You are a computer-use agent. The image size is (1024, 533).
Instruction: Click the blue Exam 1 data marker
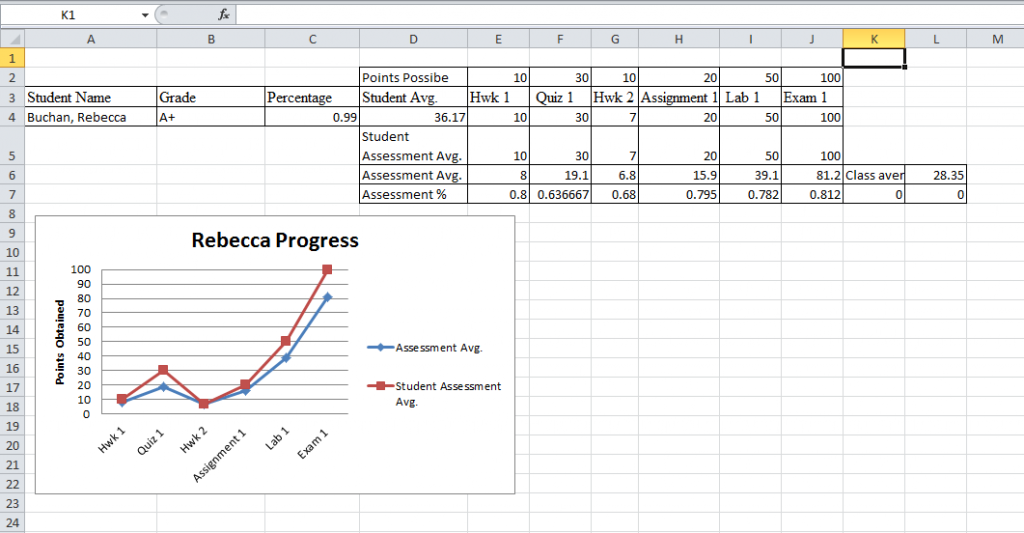(327, 297)
